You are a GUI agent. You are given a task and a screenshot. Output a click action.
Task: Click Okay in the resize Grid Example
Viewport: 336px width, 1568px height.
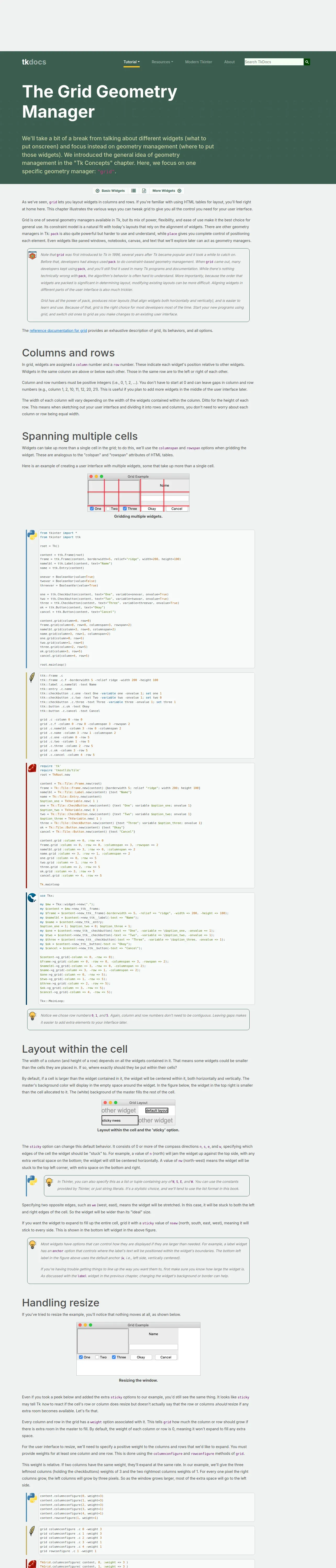click(x=141, y=1357)
